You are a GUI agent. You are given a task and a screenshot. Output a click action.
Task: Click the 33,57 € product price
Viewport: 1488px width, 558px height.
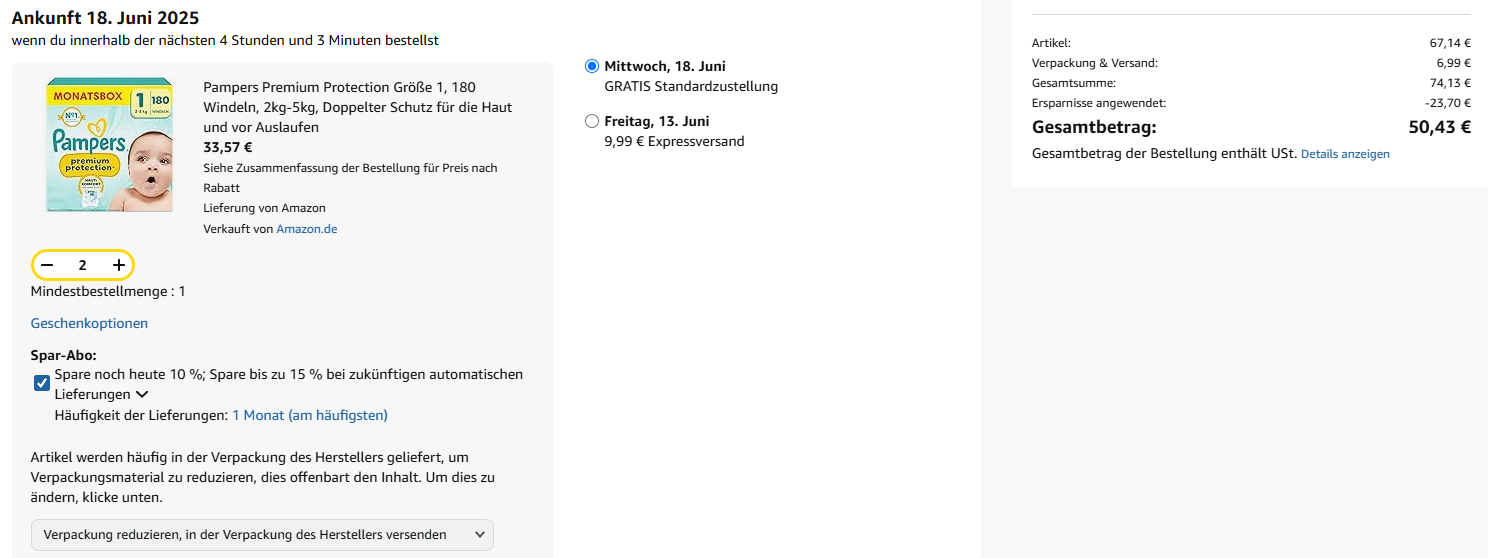(x=228, y=147)
